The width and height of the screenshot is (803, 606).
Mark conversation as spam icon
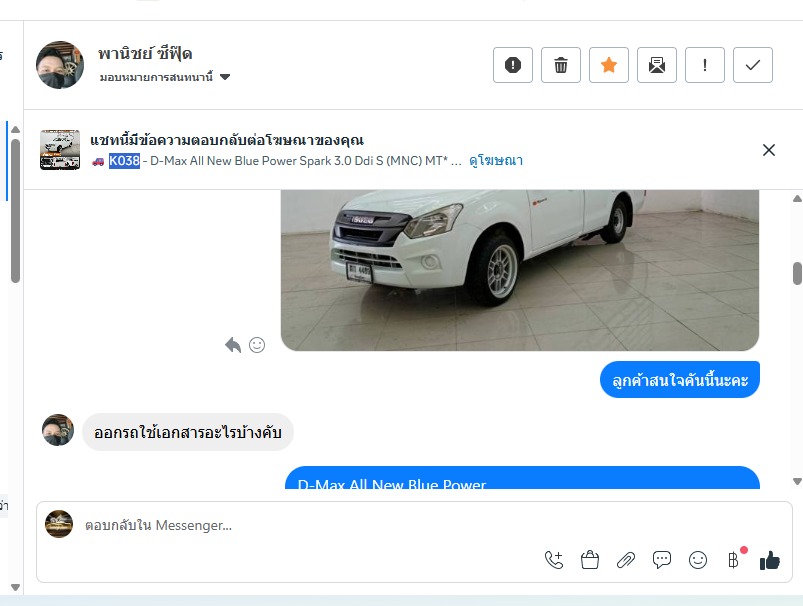[x=513, y=65]
